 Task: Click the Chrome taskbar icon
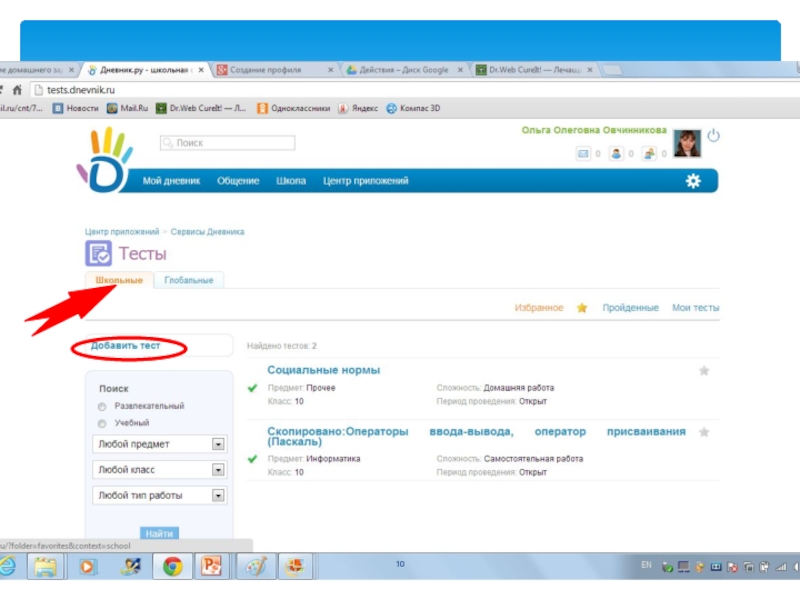pos(172,566)
